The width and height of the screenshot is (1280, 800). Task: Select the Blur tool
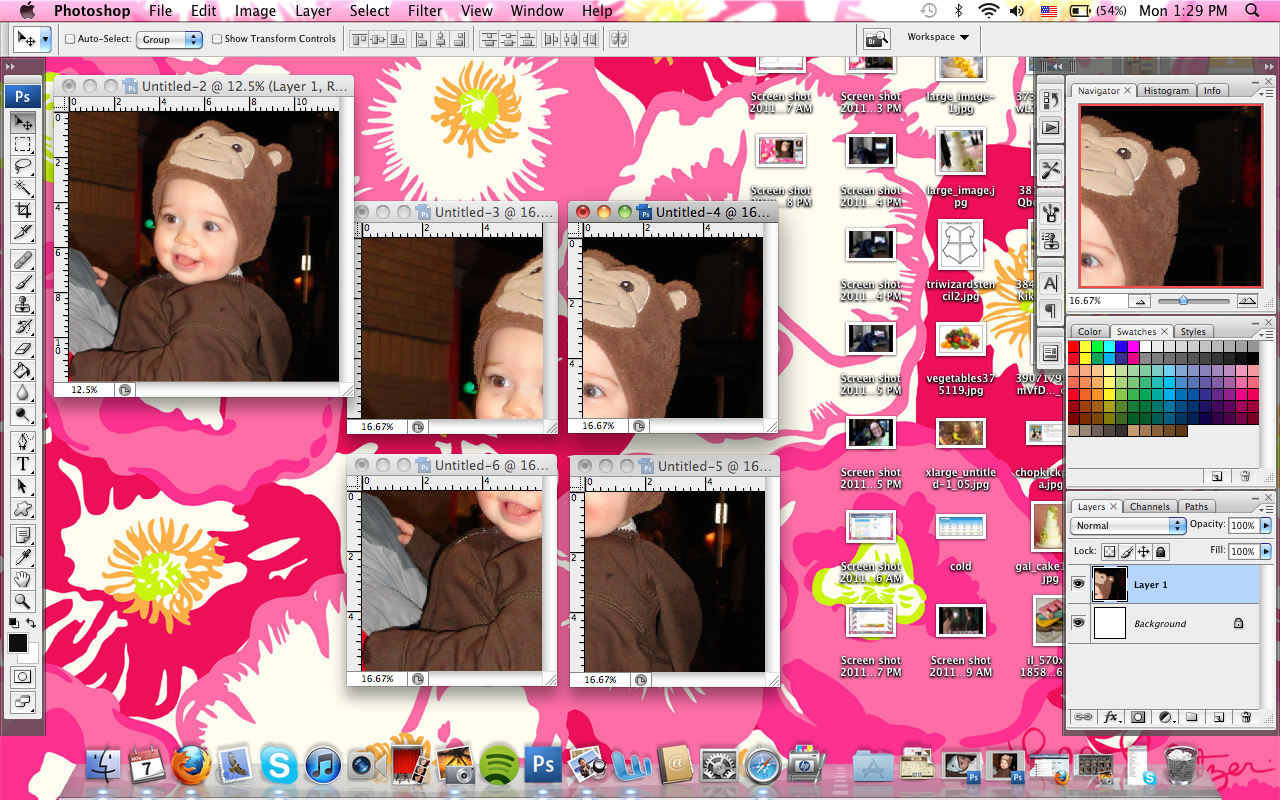pos(23,392)
